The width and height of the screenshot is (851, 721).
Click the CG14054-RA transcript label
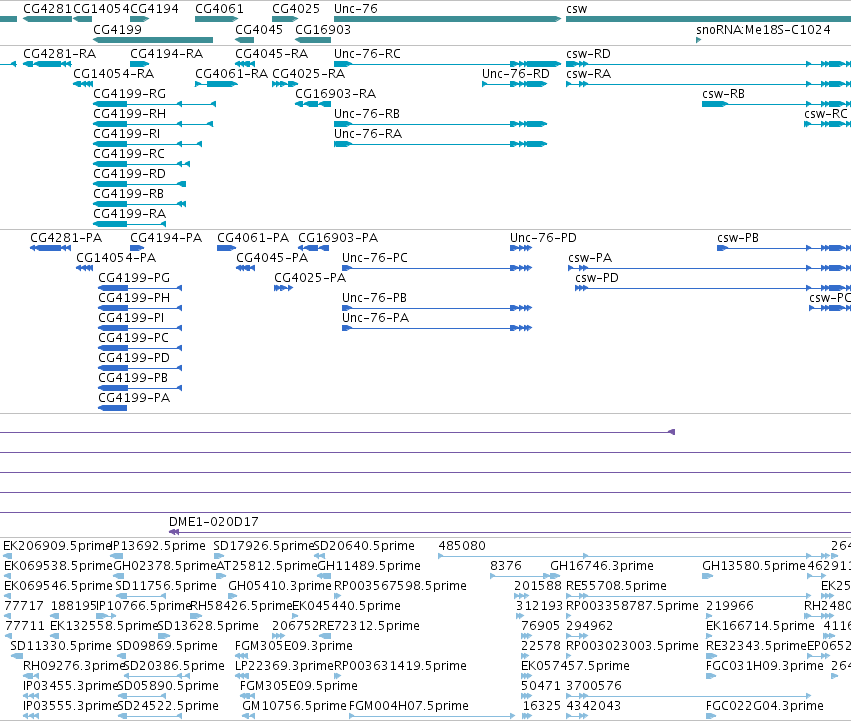pyautogui.click(x=113, y=73)
